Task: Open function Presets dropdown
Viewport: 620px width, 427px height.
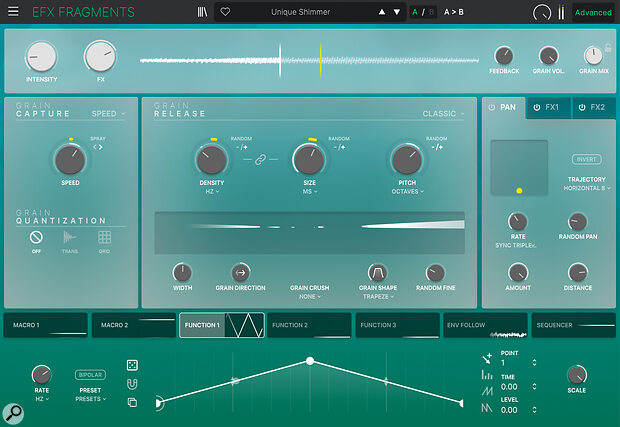Action: (91, 399)
